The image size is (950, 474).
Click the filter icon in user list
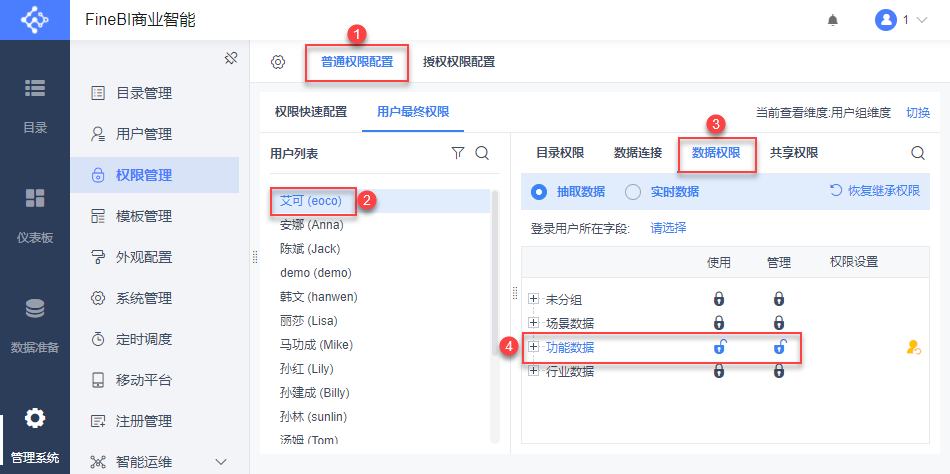click(458, 153)
